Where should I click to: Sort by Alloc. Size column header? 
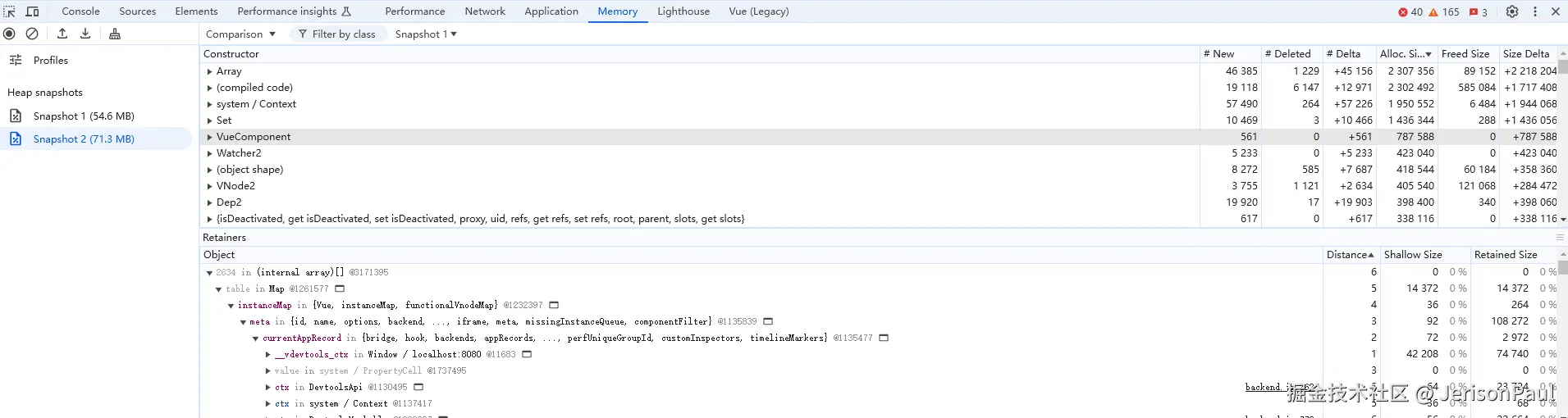(x=1406, y=54)
